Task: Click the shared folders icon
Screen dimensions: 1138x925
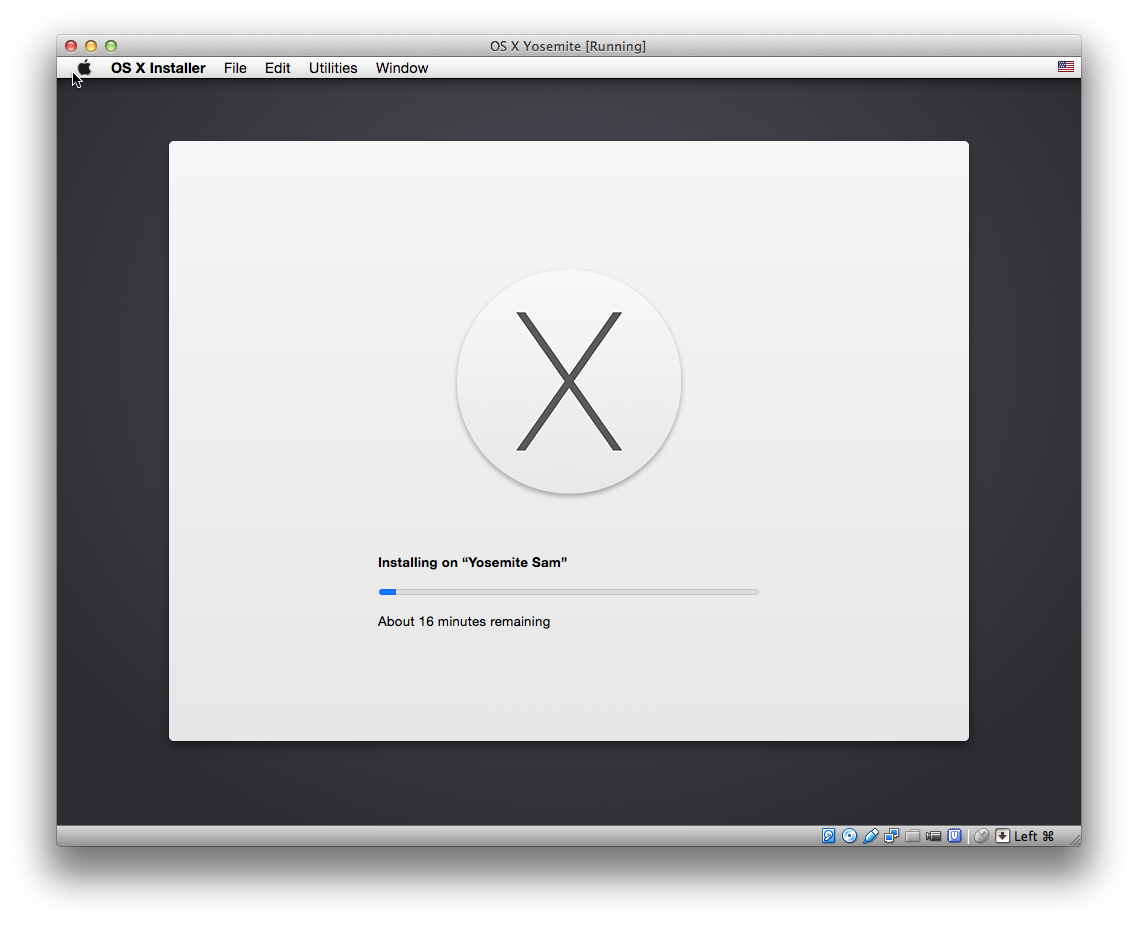Action: click(912, 836)
